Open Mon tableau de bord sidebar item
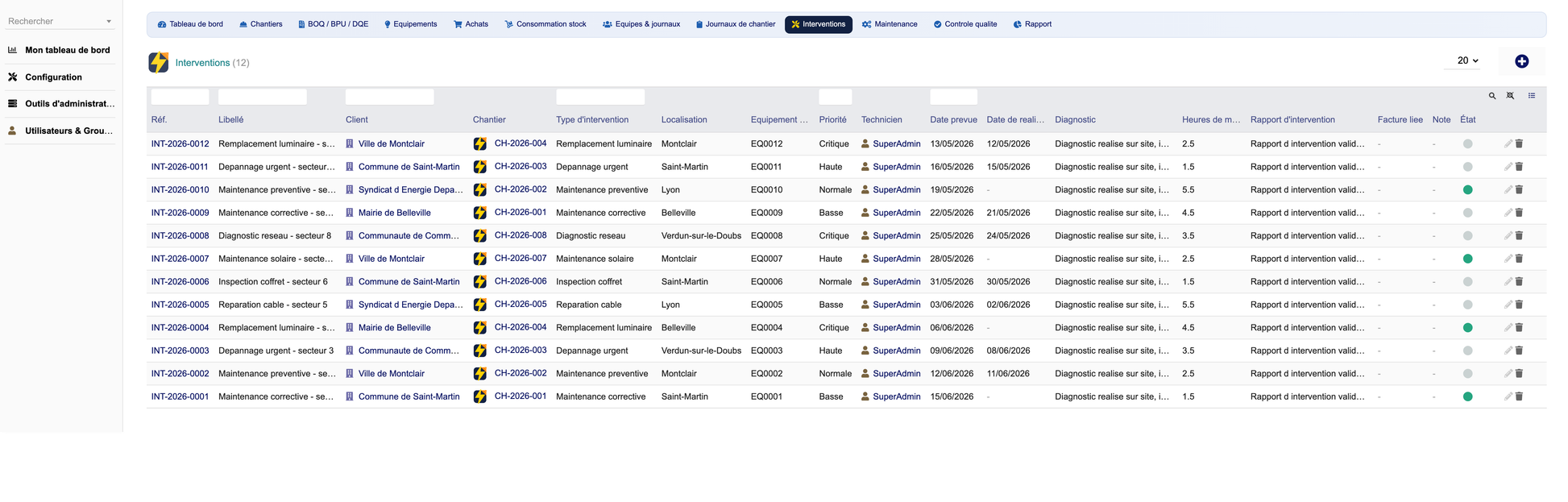Screen dimensions: 1568x502 [x=68, y=50]
